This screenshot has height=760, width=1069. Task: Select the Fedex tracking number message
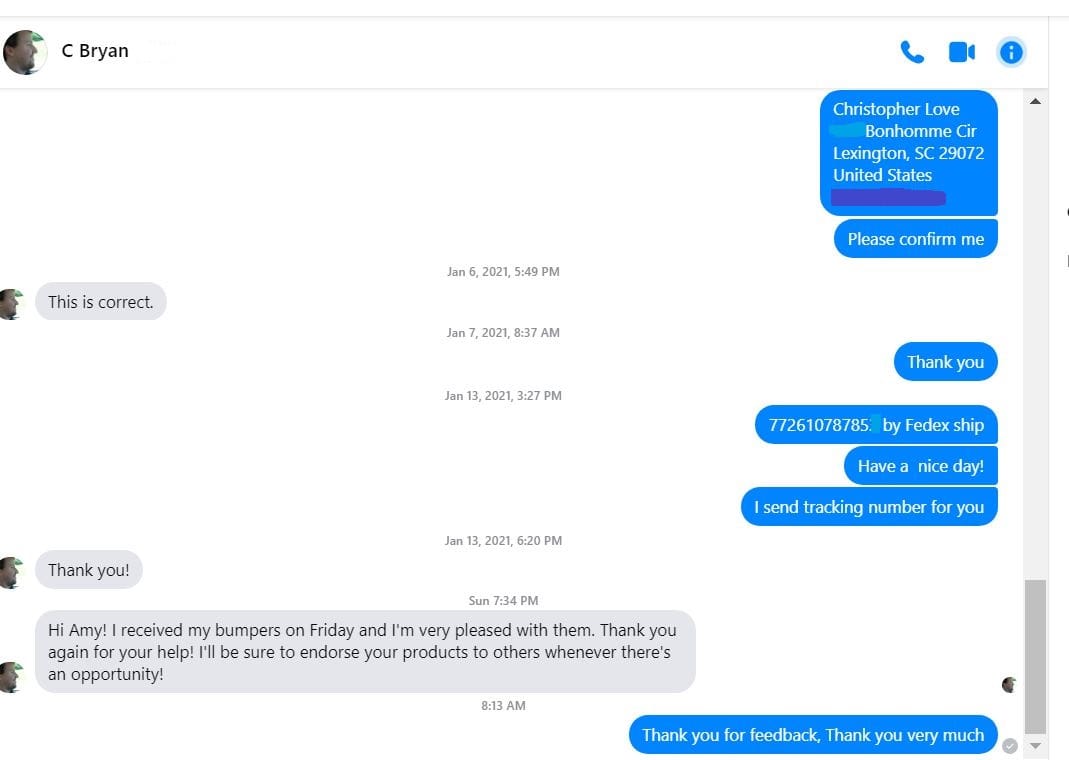(876, 425)
